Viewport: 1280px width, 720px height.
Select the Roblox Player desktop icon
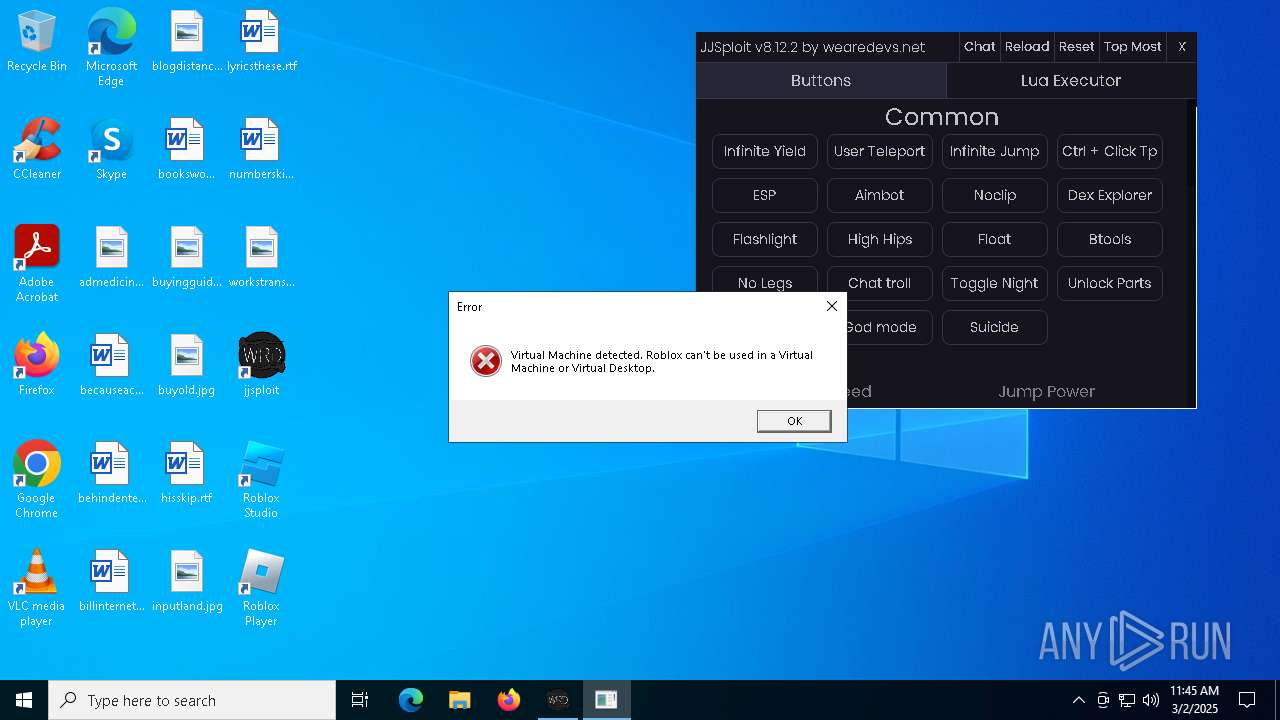pyautogui.click(x=261, y=588)
